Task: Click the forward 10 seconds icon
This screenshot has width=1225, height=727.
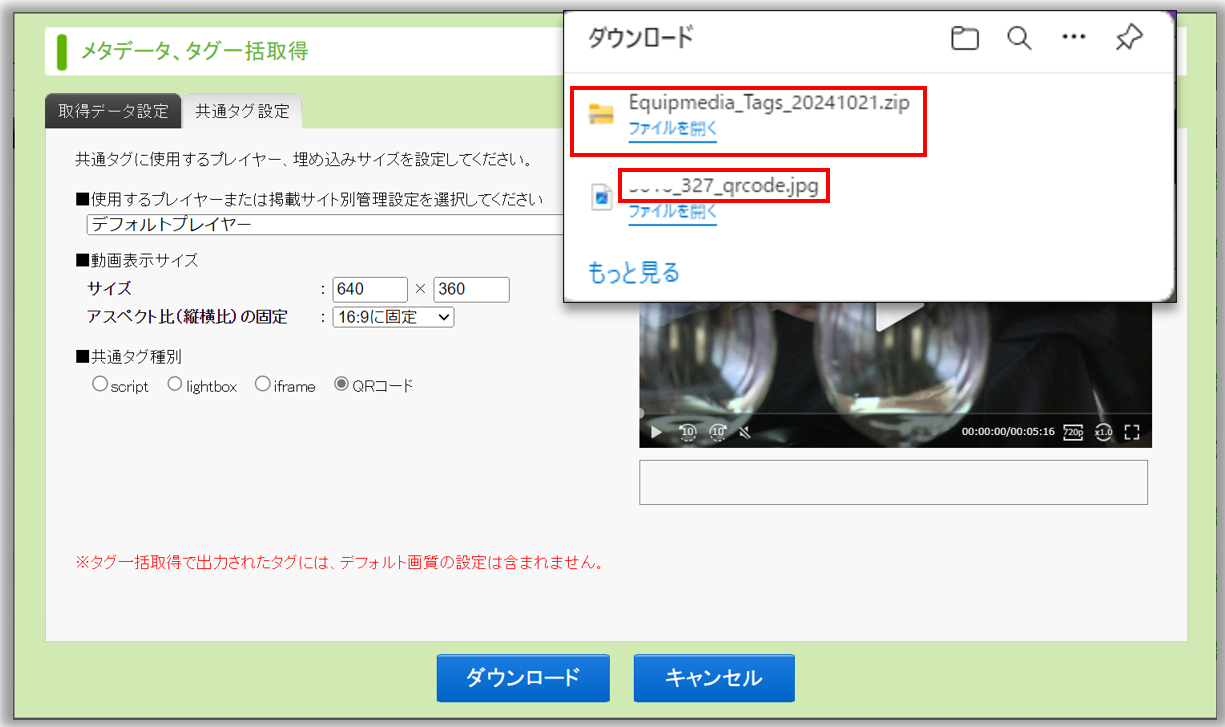Action: 717,432
